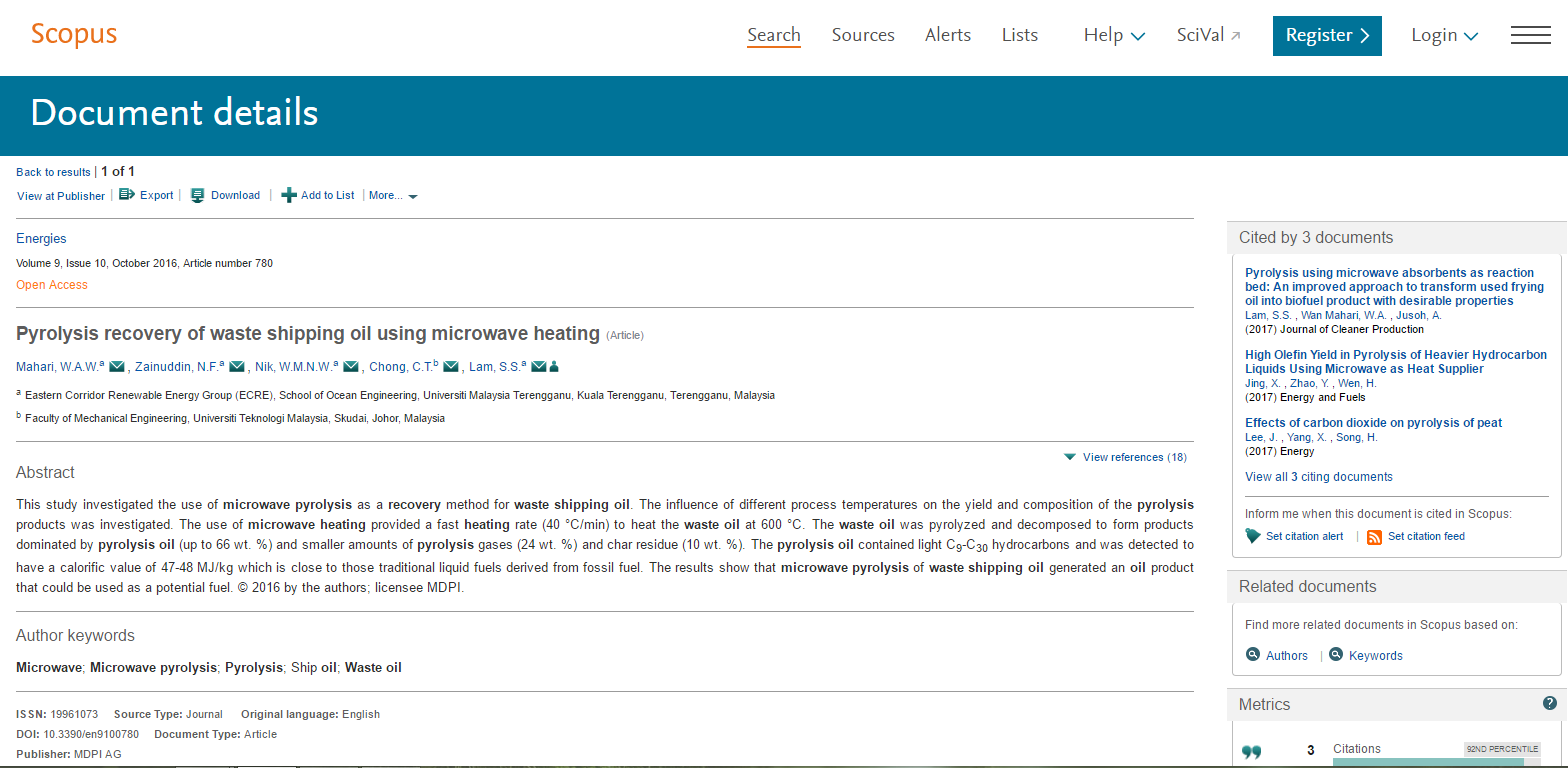
Task: Click email envelope icon beside Chong, C.T.
Action: [x=451, y=367]
